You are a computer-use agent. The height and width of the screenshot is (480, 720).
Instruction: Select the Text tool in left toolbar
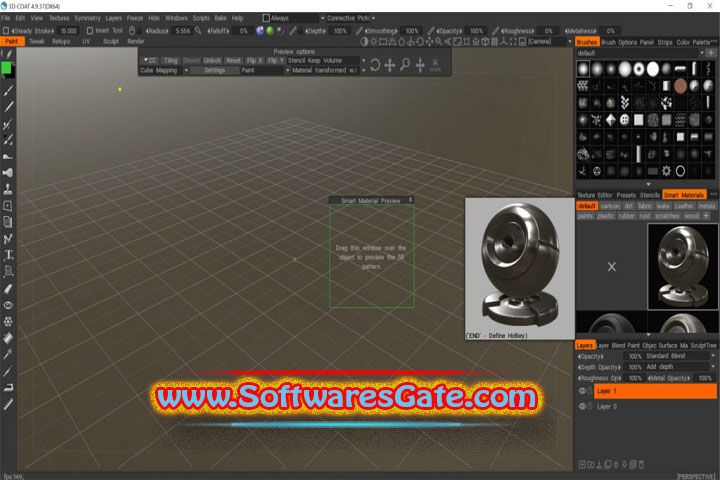(x=8, y=255)
